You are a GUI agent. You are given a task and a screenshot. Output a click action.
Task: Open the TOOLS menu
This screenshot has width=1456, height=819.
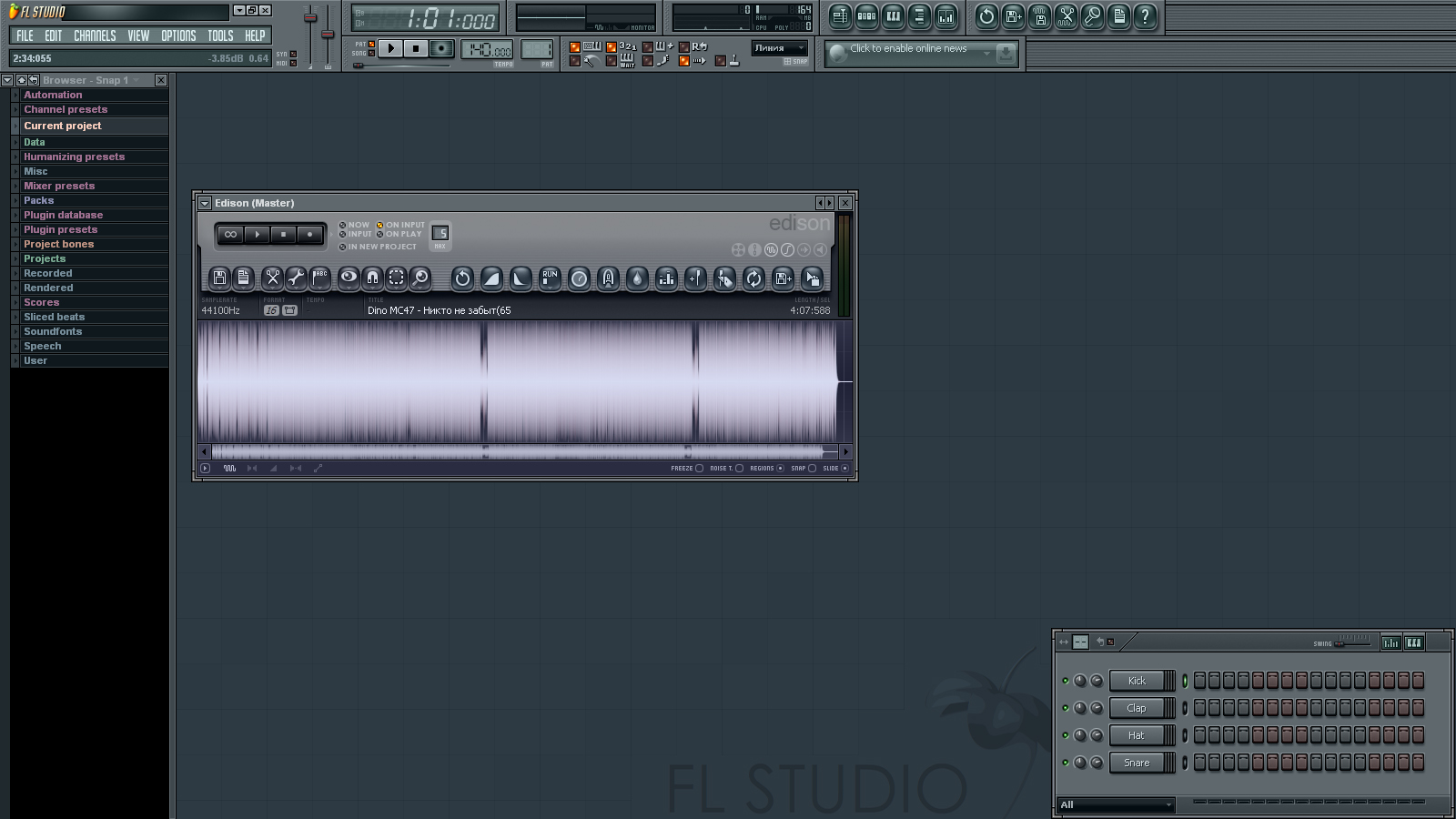click(220, 35)
